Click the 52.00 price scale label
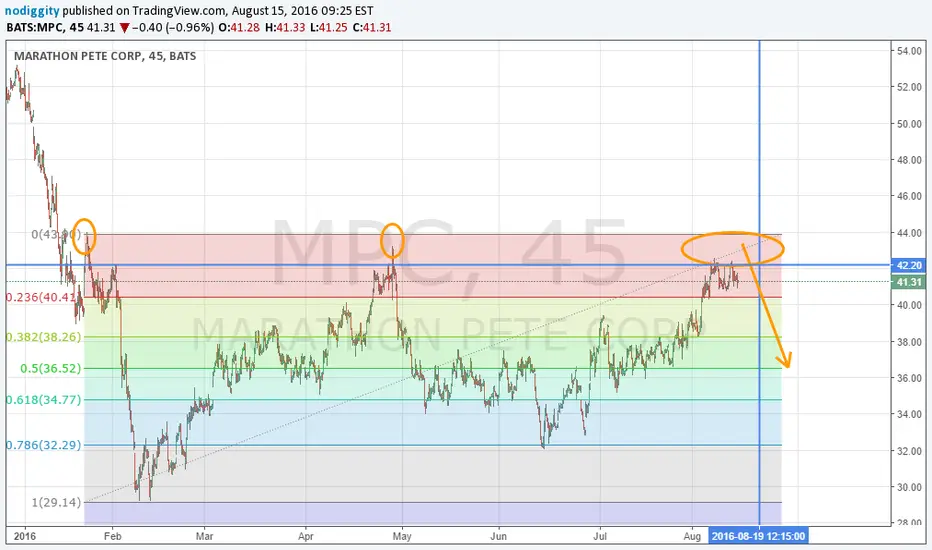This screenshot has height=550, width=932. coord(909,87)
